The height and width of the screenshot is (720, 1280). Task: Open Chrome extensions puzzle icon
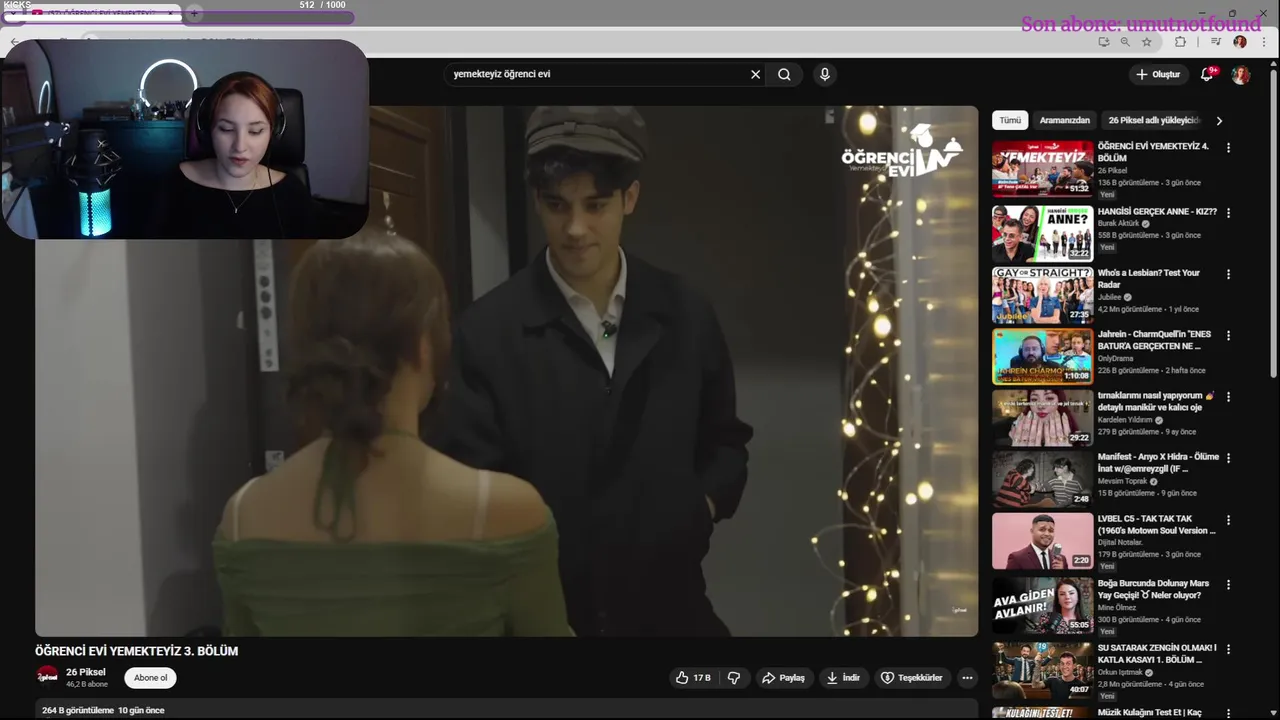pyautogui.click(x=1180, y=42)
